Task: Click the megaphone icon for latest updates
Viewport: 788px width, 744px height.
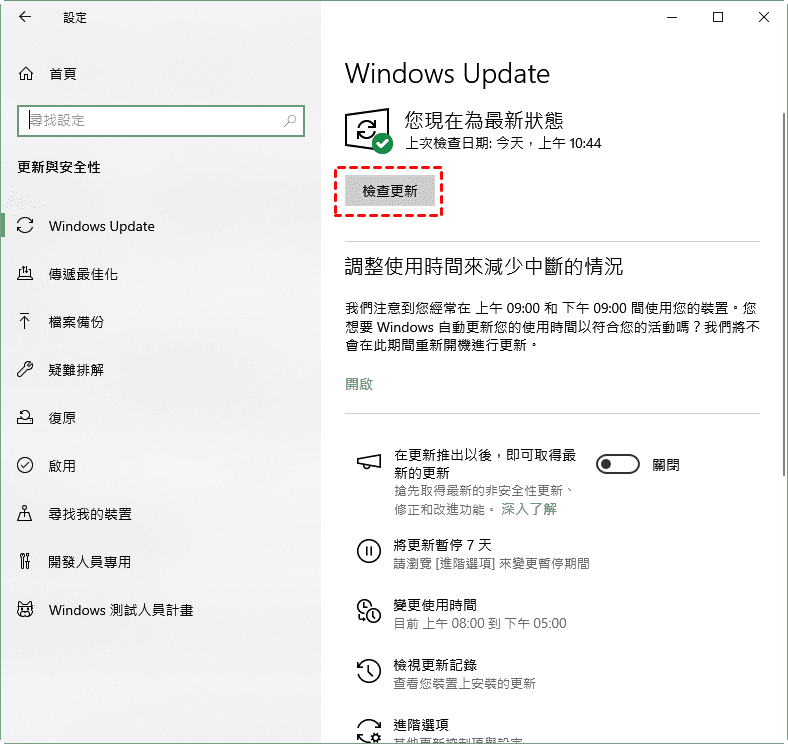Action: click(x=369, y=461)
